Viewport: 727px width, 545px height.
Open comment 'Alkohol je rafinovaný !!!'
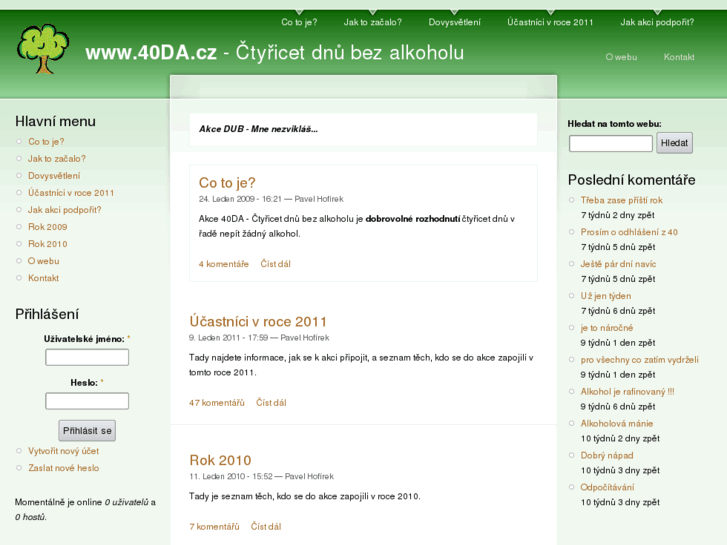[x=627, y=391]
